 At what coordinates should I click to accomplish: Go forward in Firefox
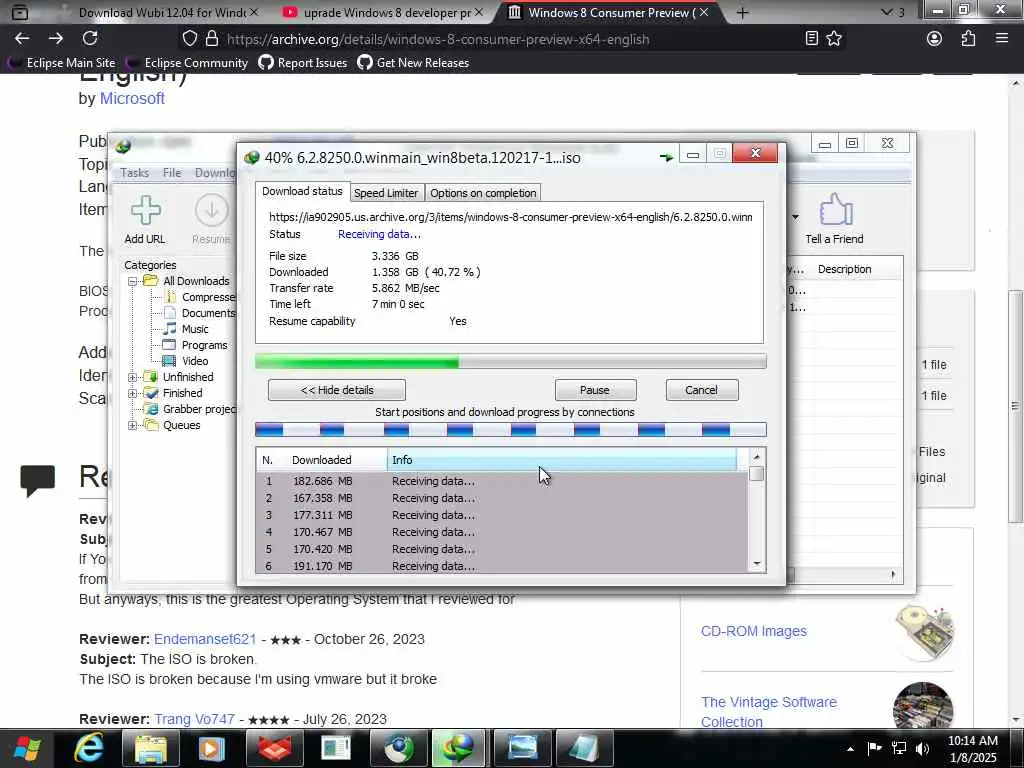tap(56, 39)
